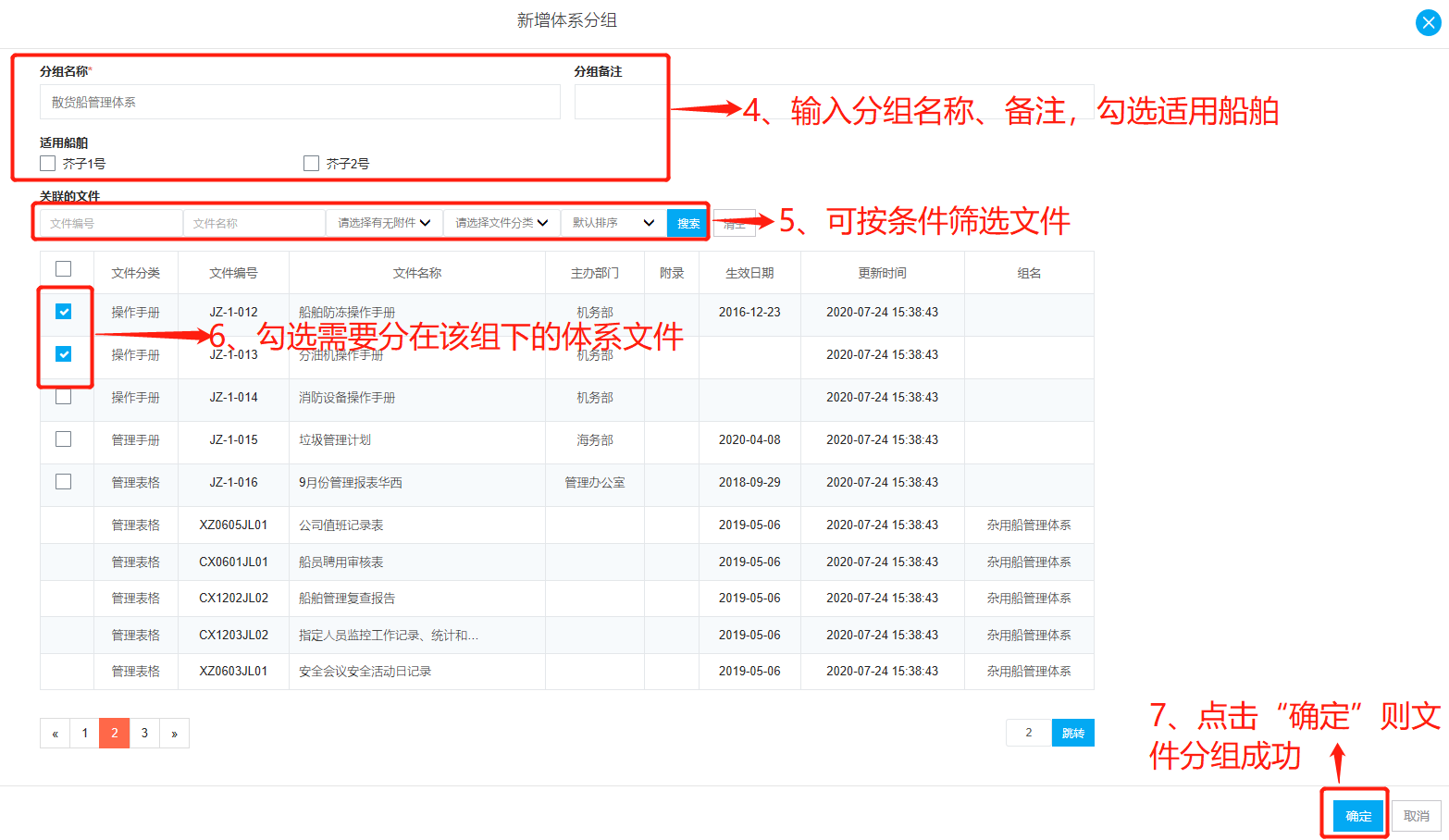The height and width of the screenshot is (840, 1449).
Task: Click the 取消 button
Action: [x=1417, y=816]
